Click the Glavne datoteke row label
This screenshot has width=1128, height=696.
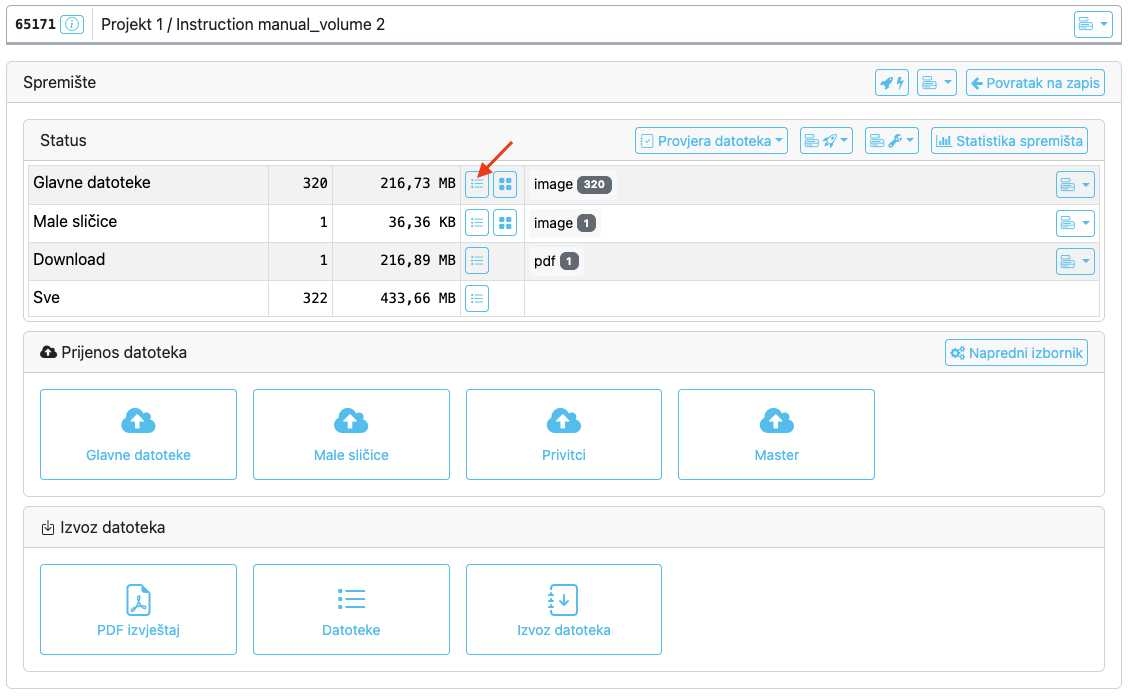click(92, 183)
